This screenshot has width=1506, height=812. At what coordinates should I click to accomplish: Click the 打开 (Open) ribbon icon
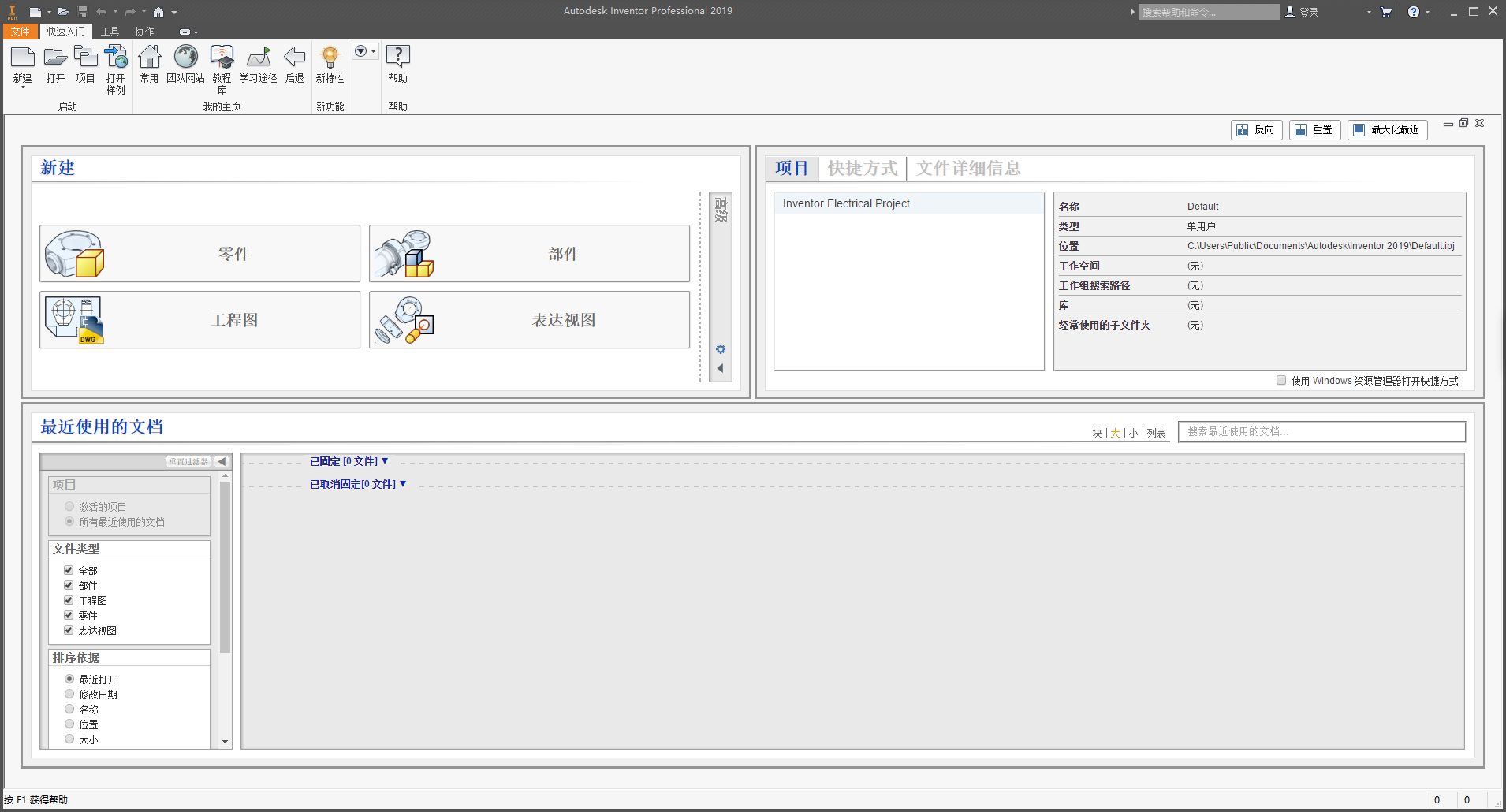click(x=55, y=58)
